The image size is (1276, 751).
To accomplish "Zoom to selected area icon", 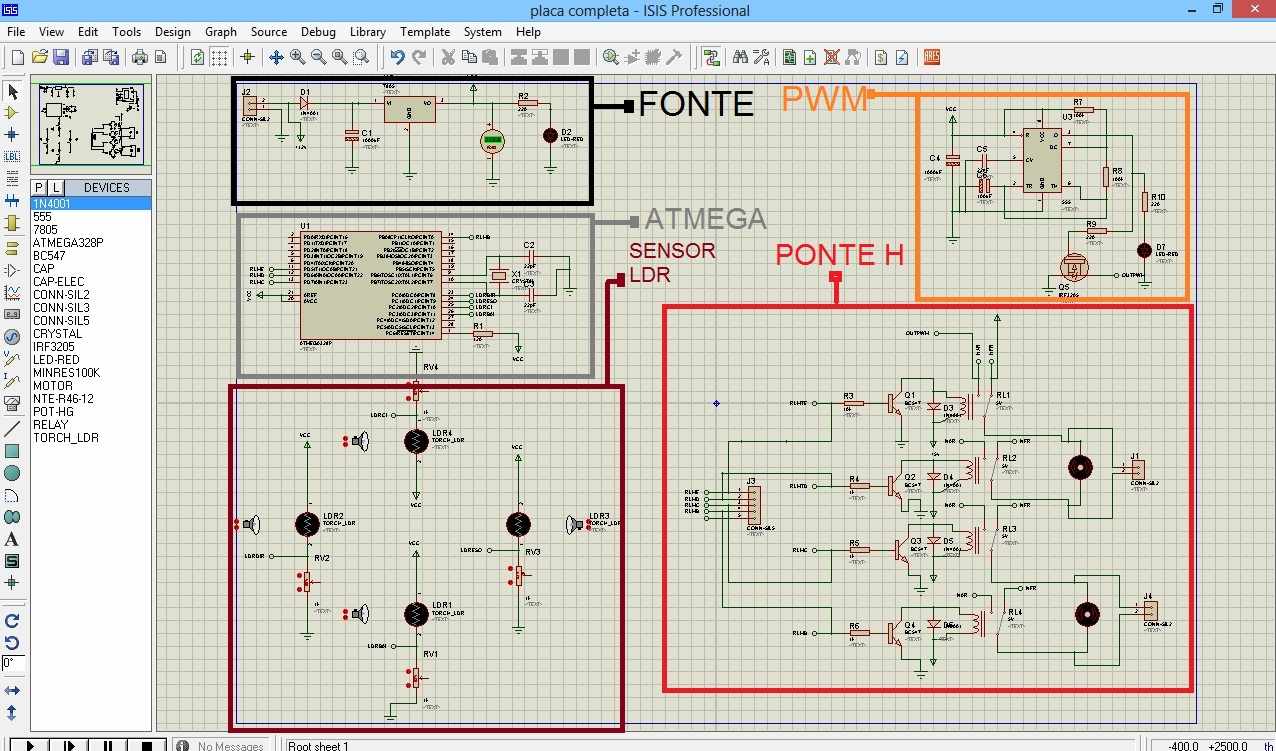I will point(360,57).
